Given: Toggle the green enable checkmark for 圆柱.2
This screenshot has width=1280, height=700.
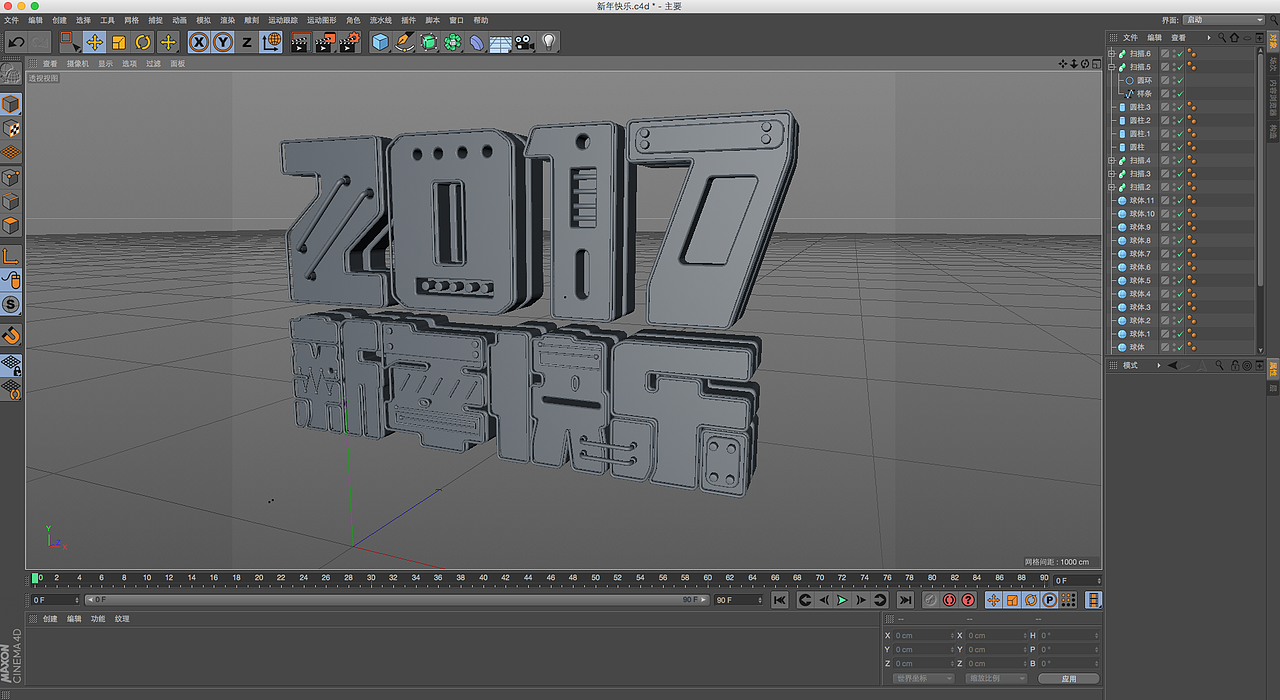Looking at the screenshot, I should tap(1179, 120).
